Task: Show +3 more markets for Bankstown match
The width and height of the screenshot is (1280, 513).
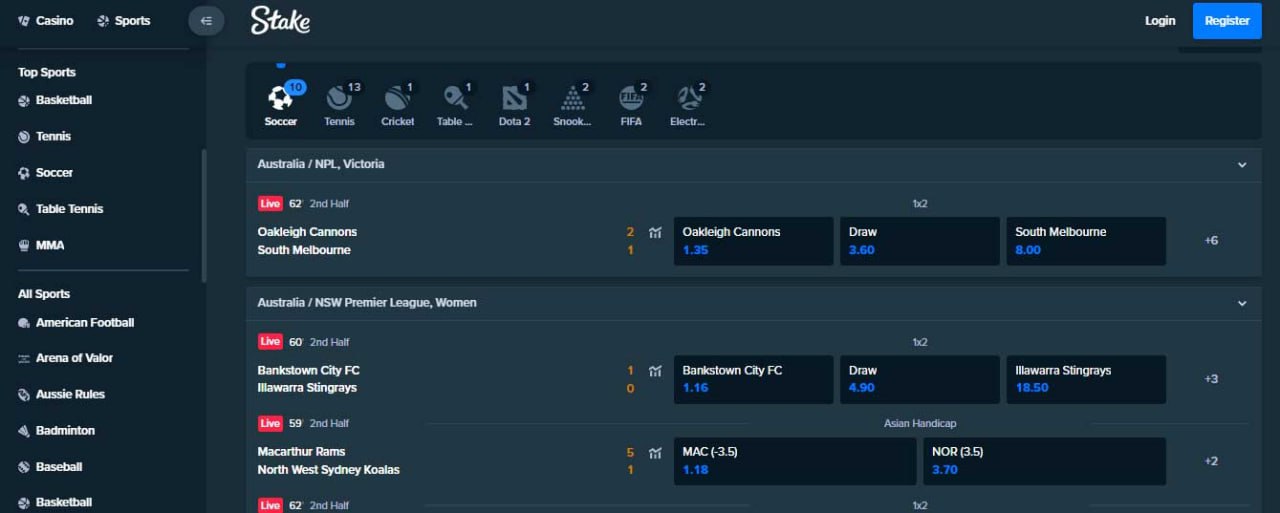Action: pyautogui.click(x=1211, y=379)
